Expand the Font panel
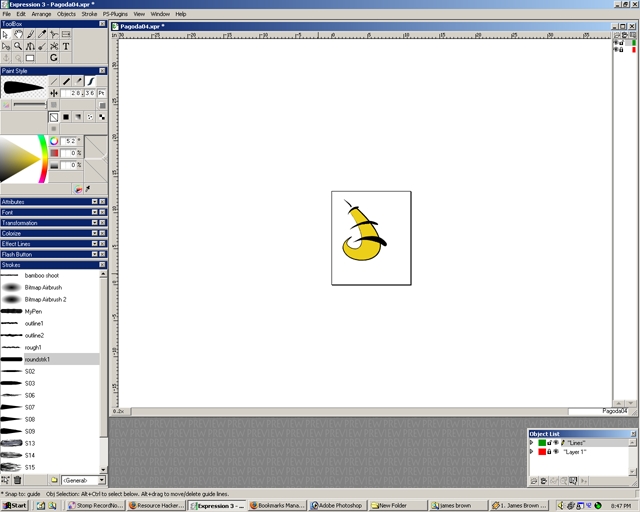The width and height of the screenshot is (640, 512). (x=95, y=212)
